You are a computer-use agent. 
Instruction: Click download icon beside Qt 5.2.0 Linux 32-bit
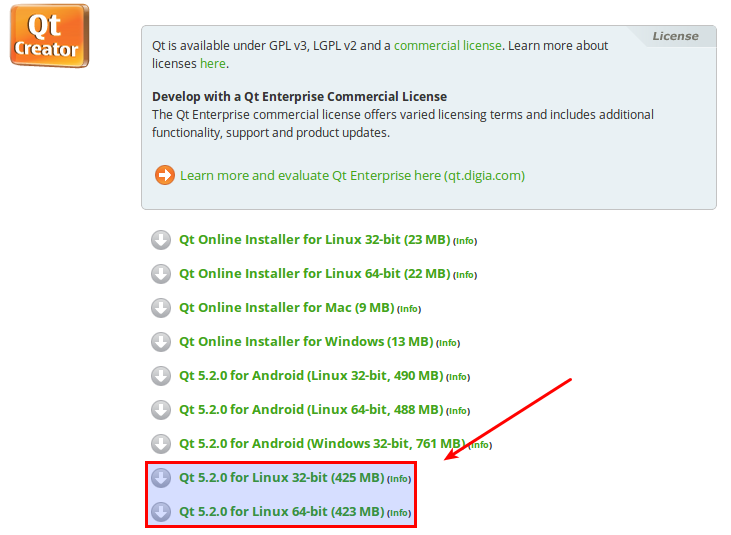(161, 478)
